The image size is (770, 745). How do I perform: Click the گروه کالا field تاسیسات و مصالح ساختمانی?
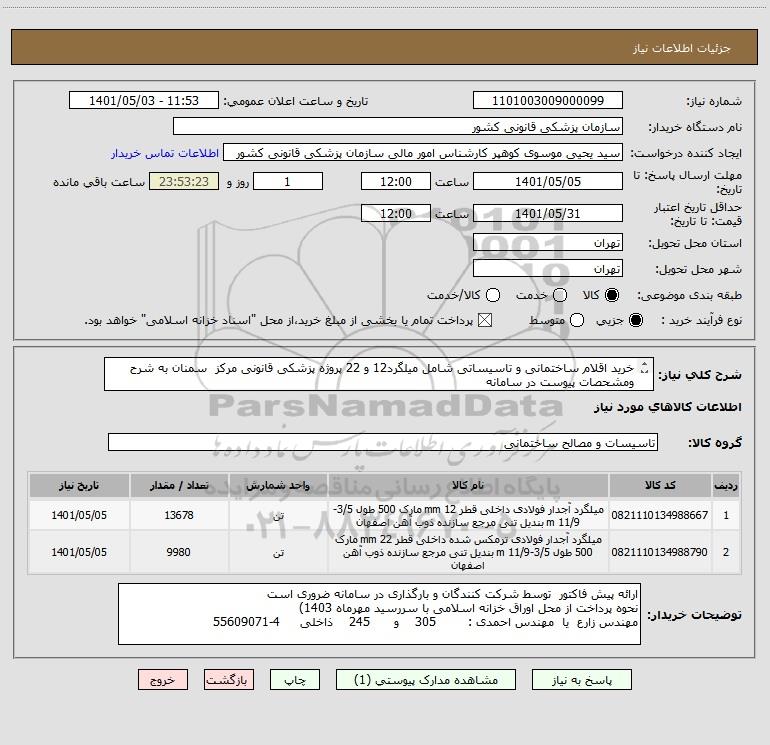383,442
